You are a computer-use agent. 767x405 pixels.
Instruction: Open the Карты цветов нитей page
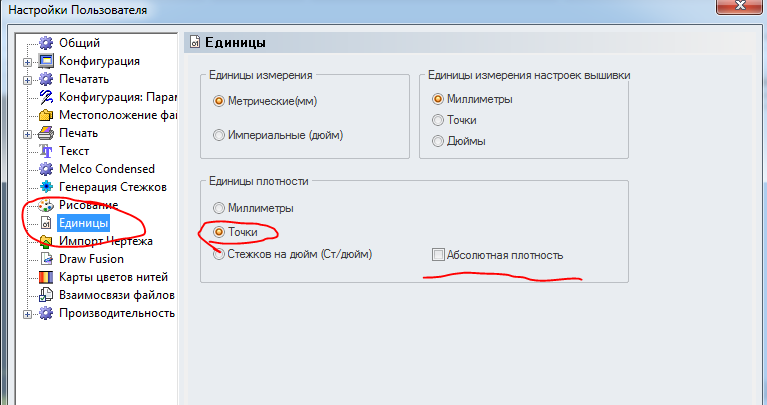point(113,277)
